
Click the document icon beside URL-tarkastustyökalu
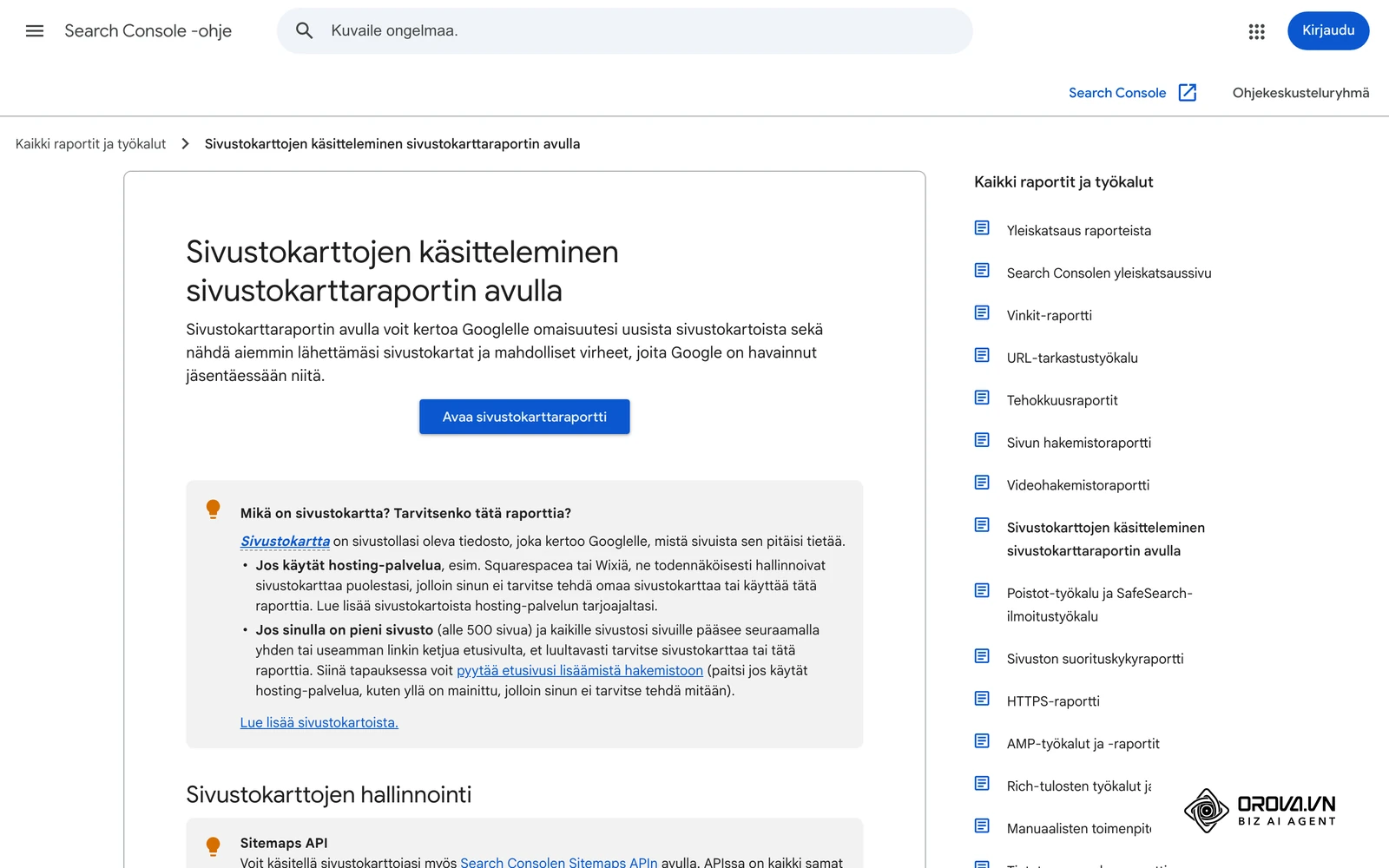pyautogui.click(x=982, y=355)
